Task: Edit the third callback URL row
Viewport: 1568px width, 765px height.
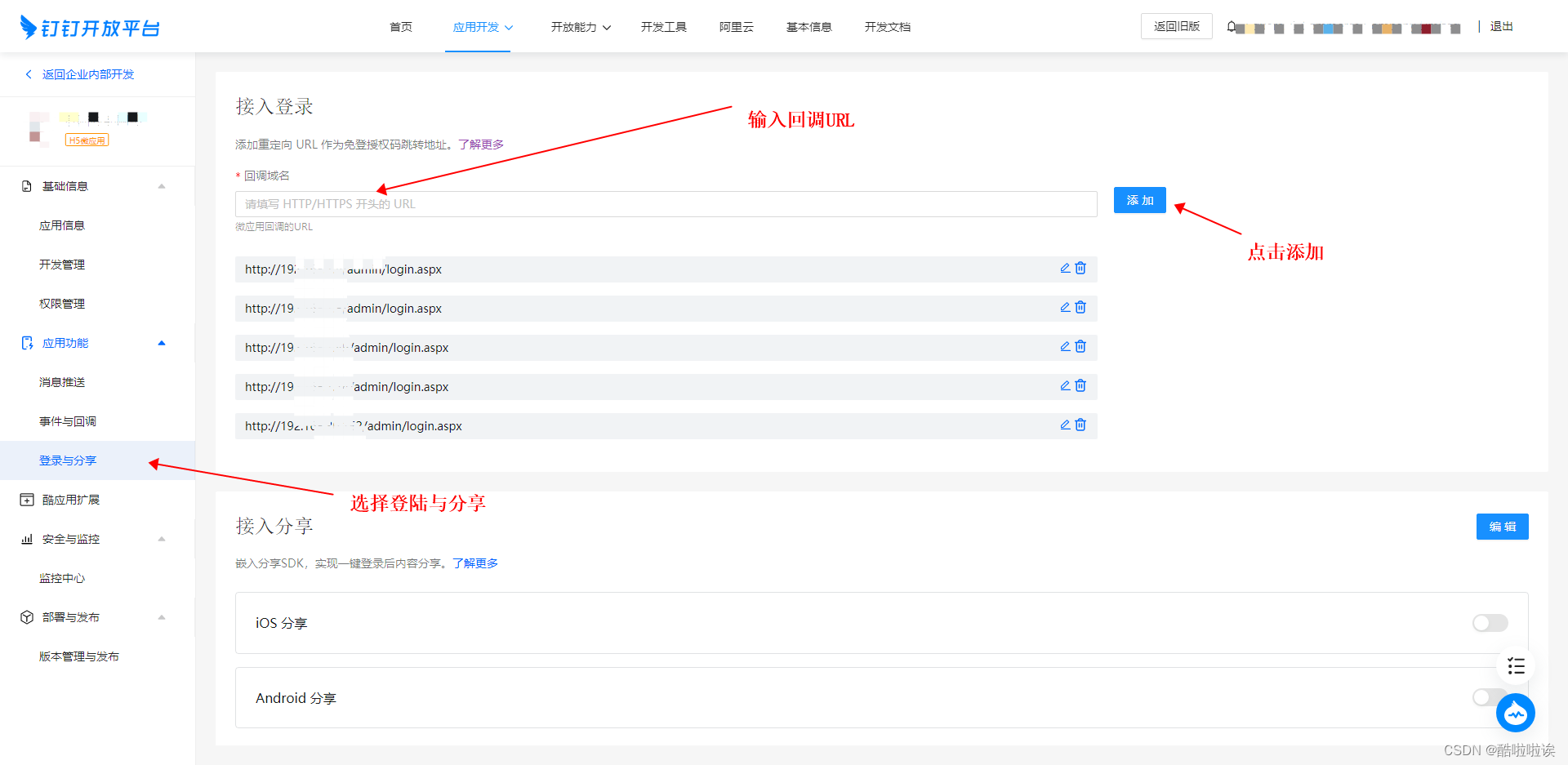Action: (x=1065, y=346)
